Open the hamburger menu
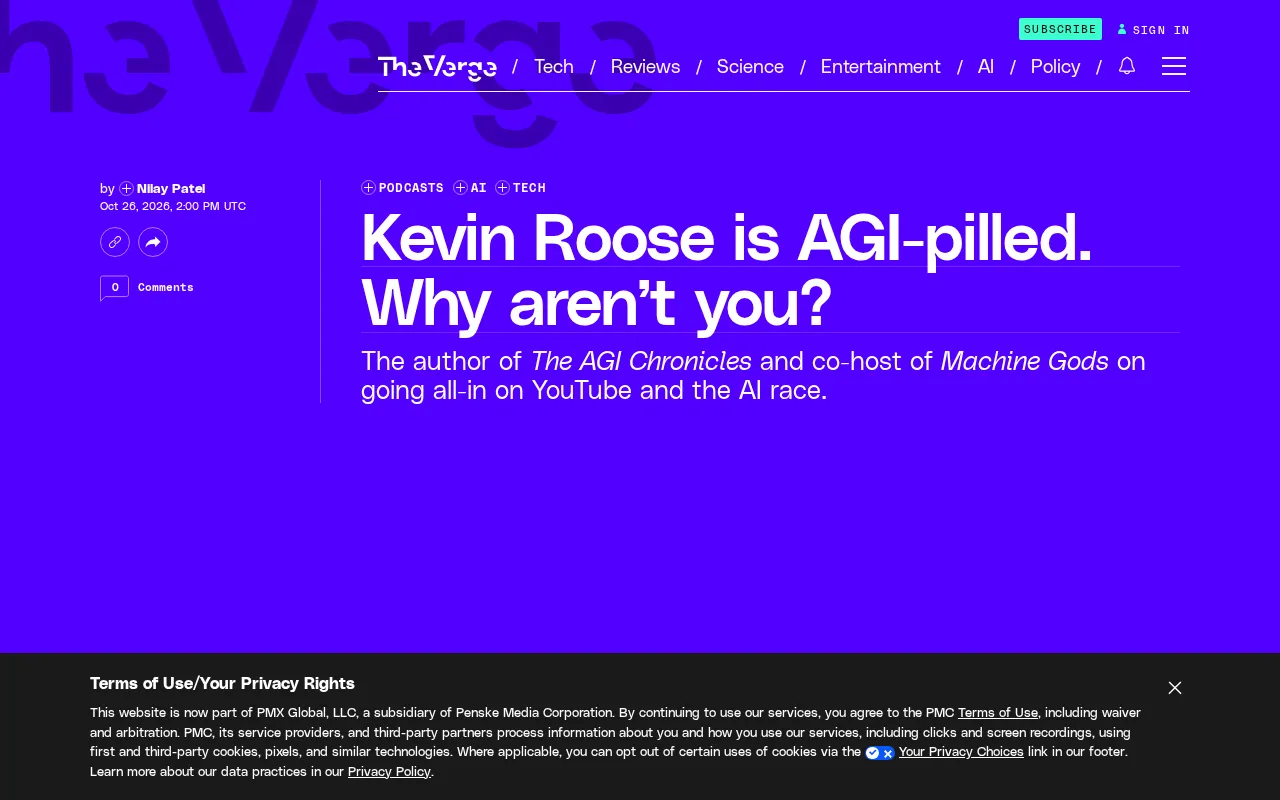The width and height of the screenshot is (1280, 800). [x=1174, y=66]
